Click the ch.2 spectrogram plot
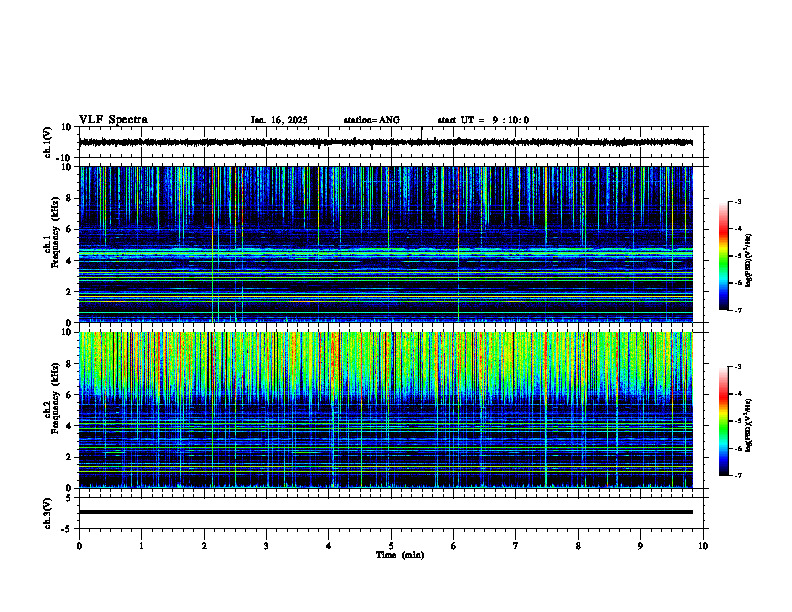This screenshot has height=612, width=792. 385,410
